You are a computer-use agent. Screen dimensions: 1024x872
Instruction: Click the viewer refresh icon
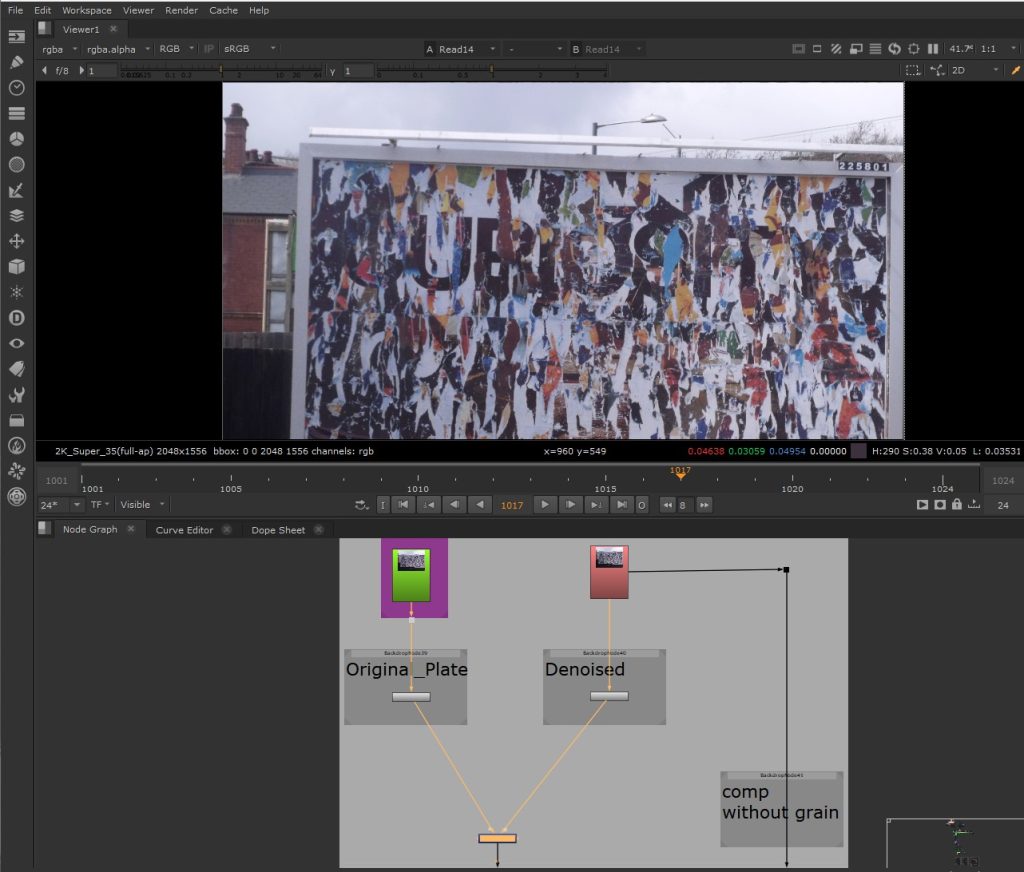point(895,49)
